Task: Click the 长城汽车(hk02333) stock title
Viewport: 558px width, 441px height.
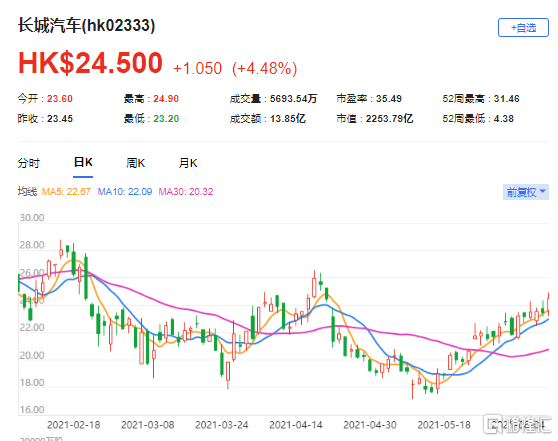Action: [86, 26]
